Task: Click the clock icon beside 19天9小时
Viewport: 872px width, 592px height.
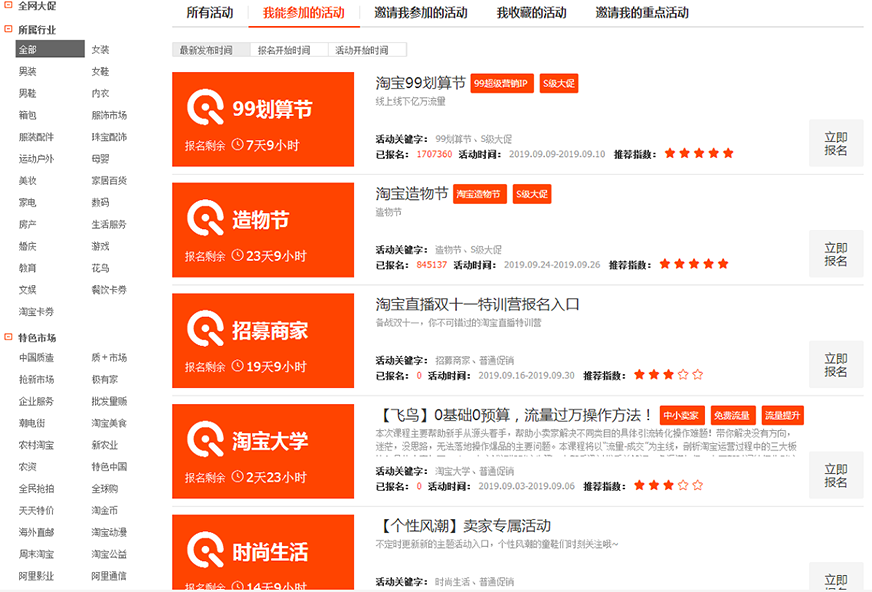Action: (x=237, y=366)
